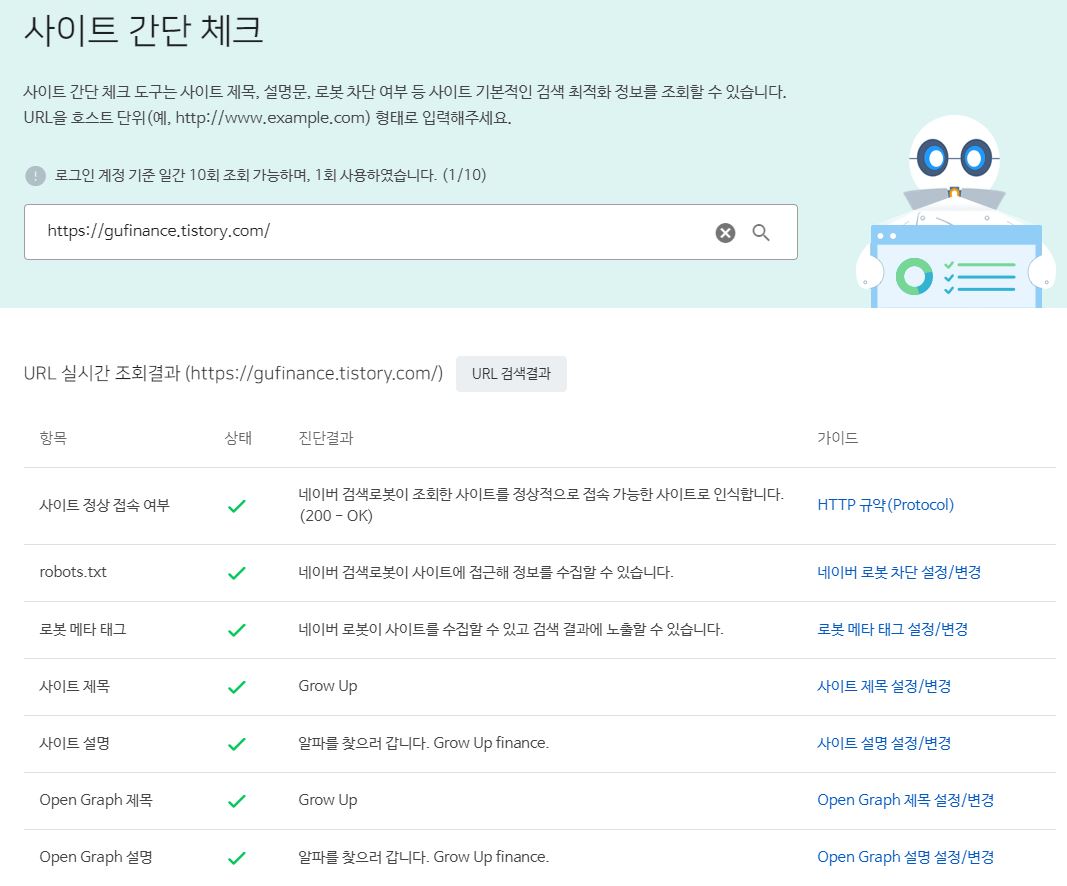Select the 로봇 메타 태그 row label

(x=82, y=629)
